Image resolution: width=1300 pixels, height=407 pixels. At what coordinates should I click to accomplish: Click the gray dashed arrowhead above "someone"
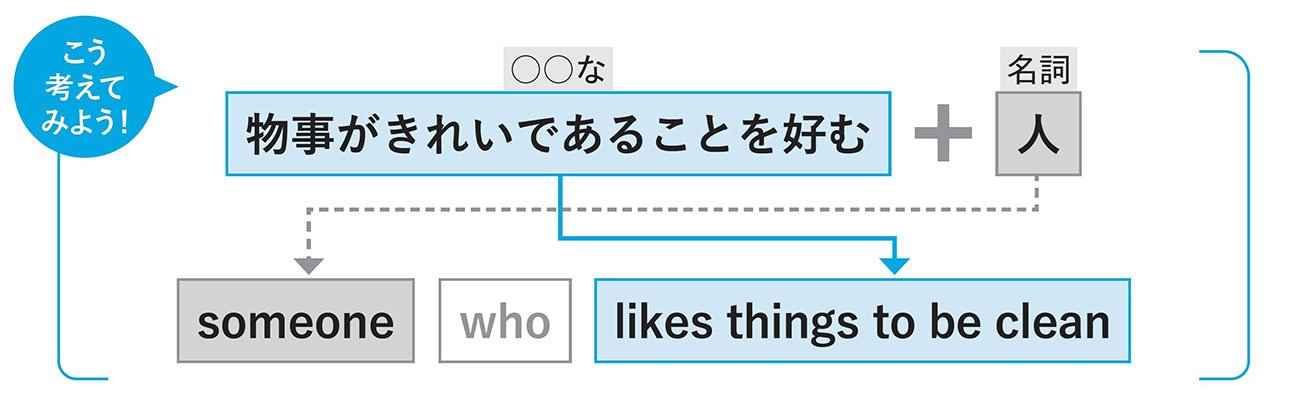tap(309, 265)
